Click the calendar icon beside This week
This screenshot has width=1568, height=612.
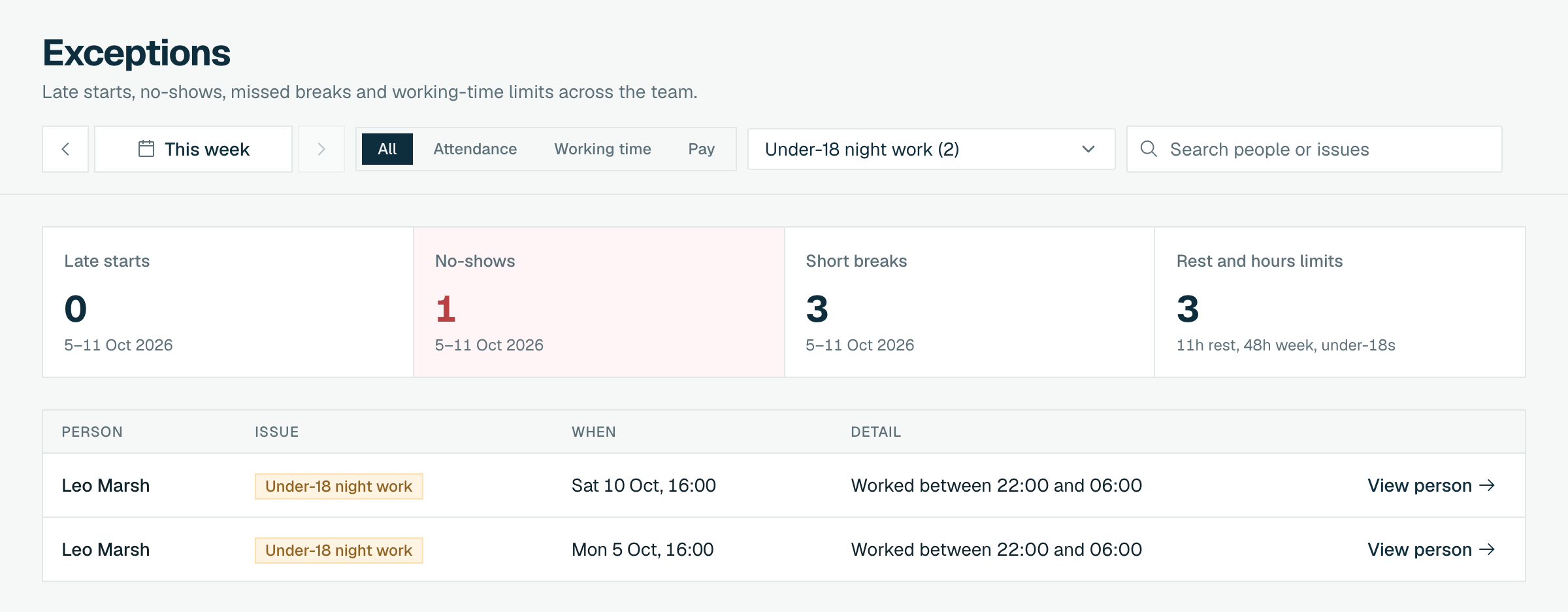[146, 149]
